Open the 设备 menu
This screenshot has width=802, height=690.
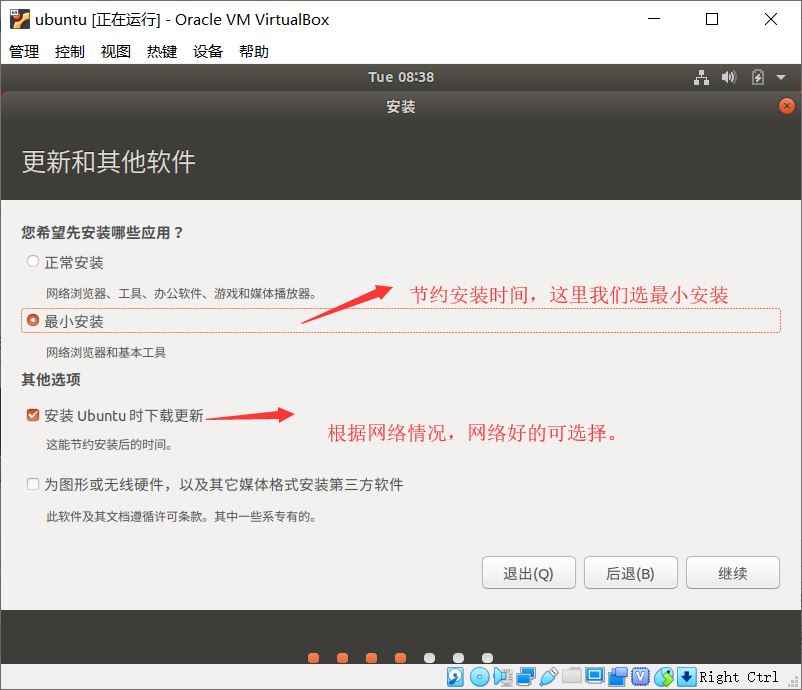(208, 51)
